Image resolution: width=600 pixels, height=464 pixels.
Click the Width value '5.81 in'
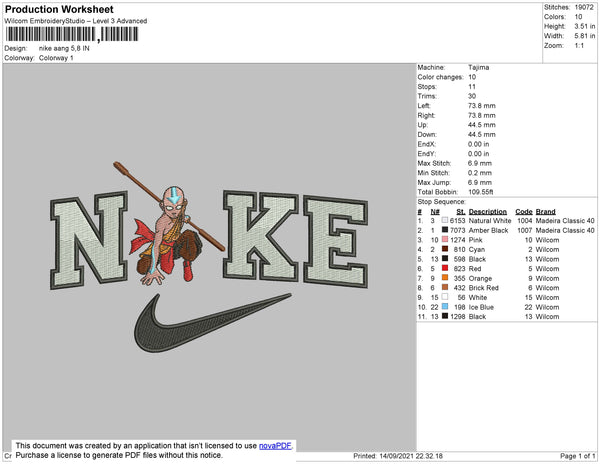(584, 36)
